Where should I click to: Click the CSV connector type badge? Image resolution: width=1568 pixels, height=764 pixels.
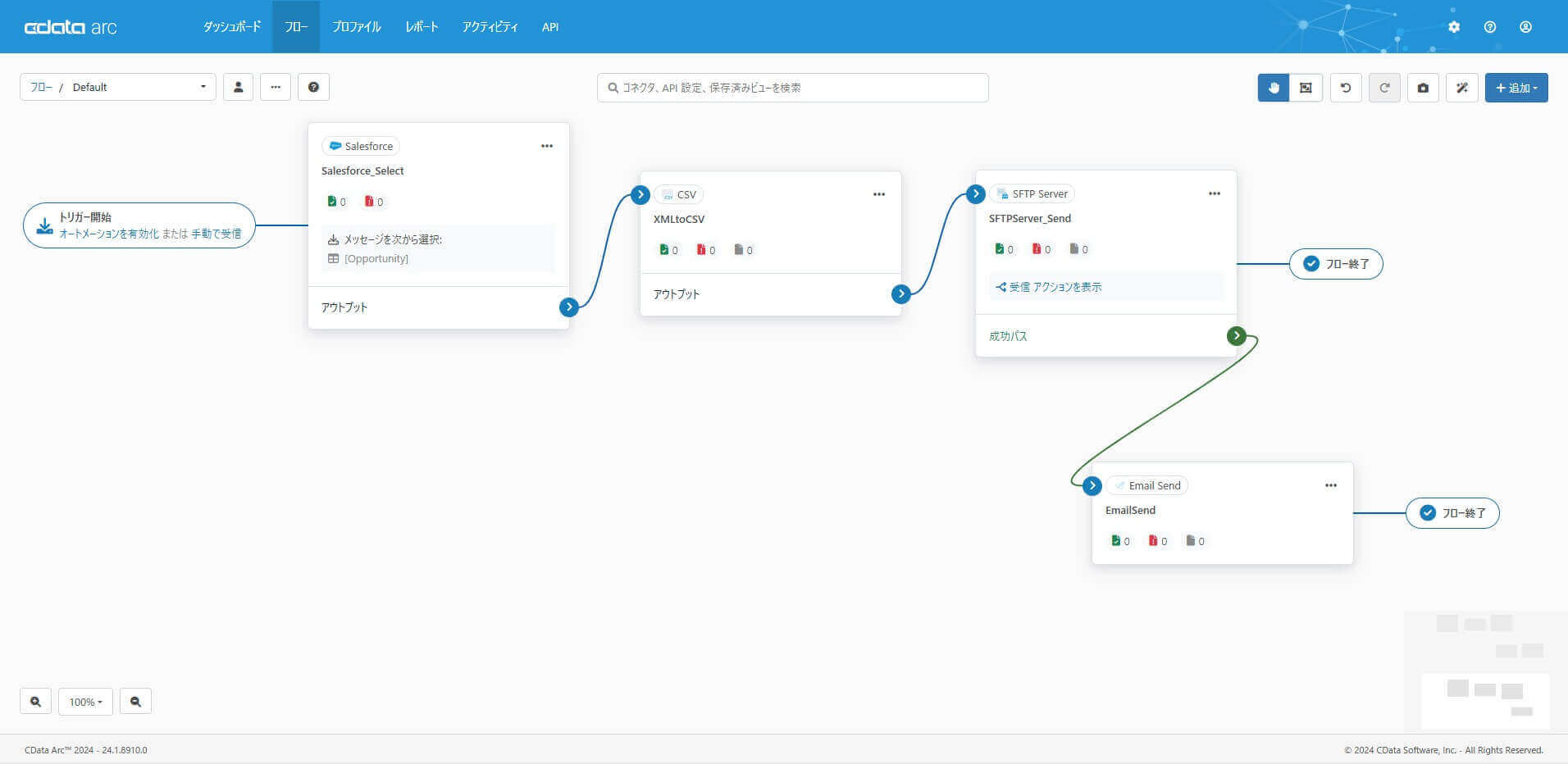pyautogui.click(x=678, y=194)
